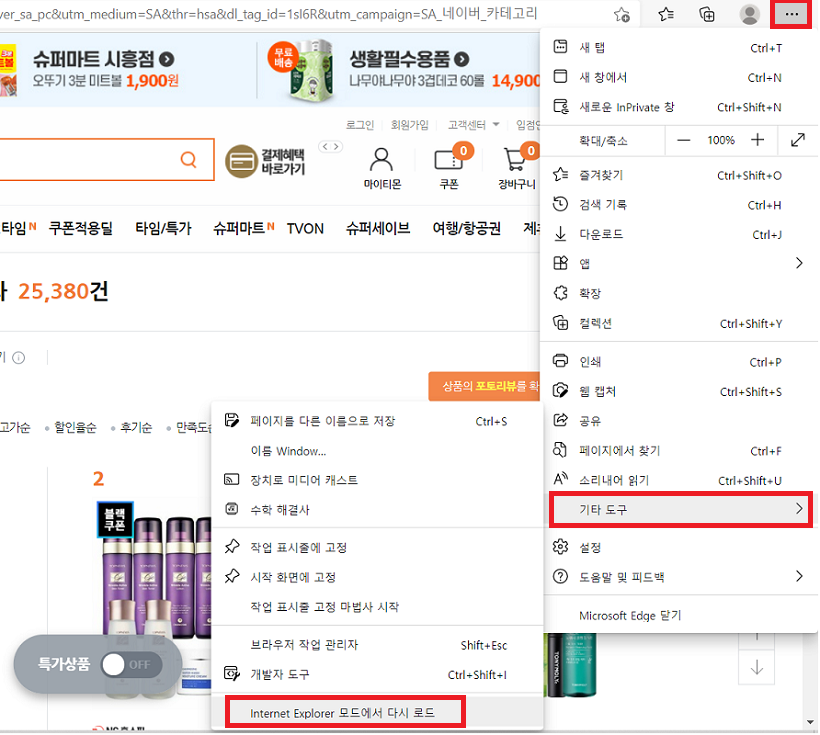
Task: Open Browser task manager (브라우저 작업 관리자)
Action: pos(377,646)
